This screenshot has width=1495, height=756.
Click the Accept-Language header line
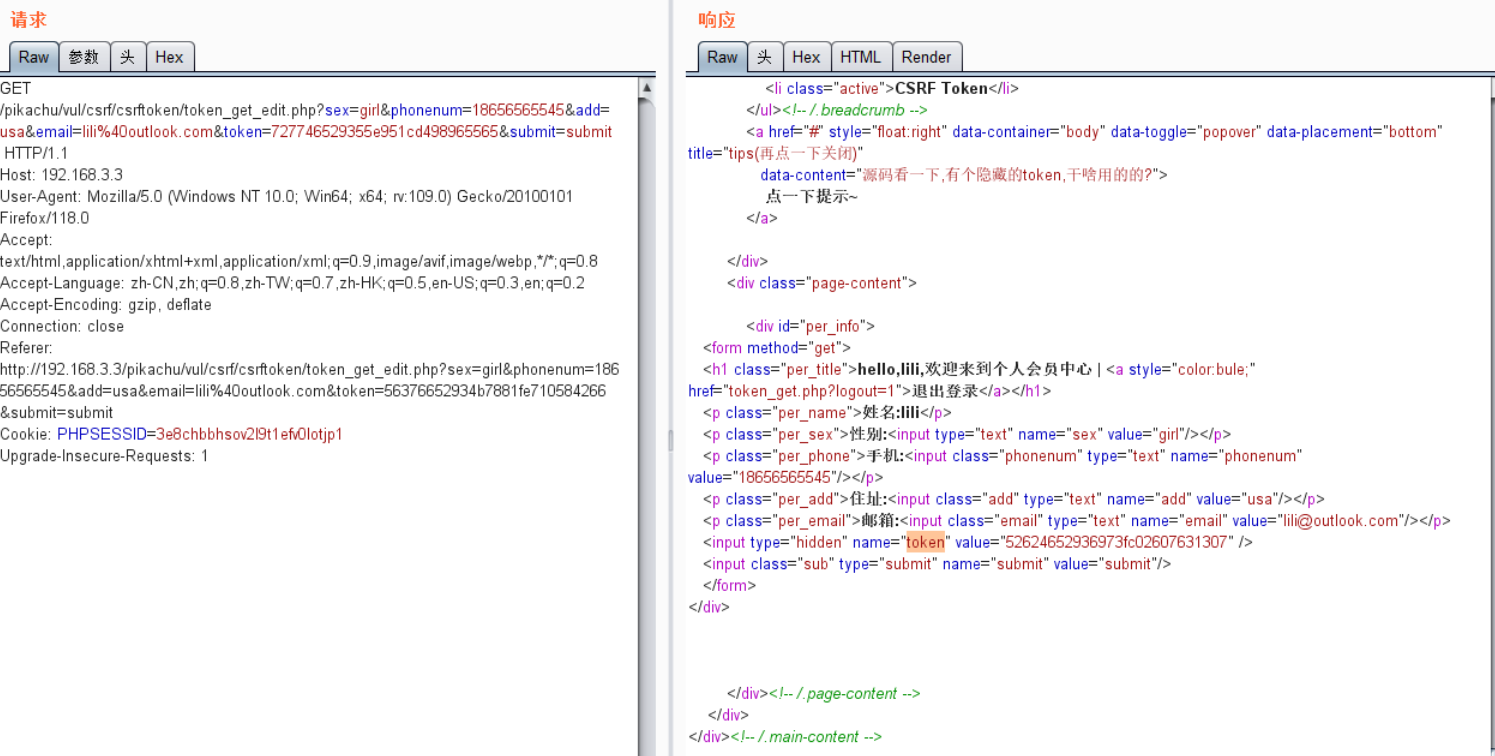tap(293, 283)
